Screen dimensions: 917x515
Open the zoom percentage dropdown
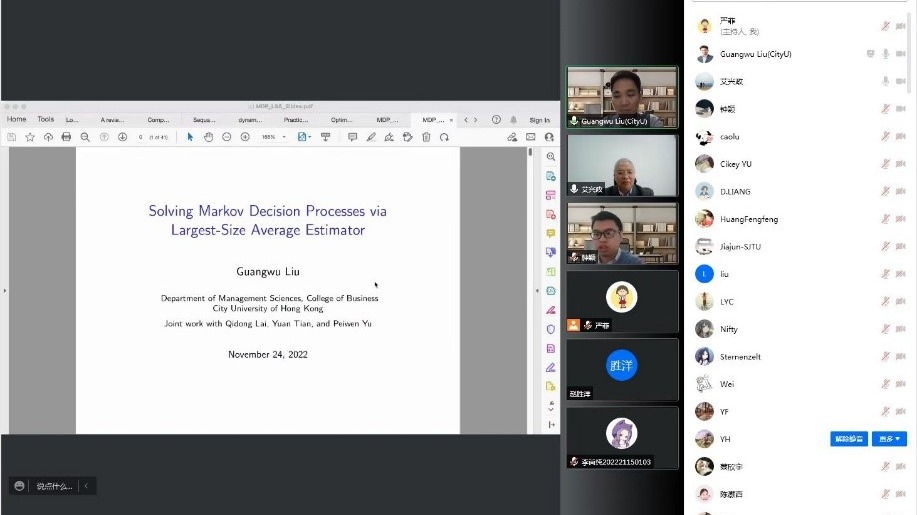pos(284,137)
